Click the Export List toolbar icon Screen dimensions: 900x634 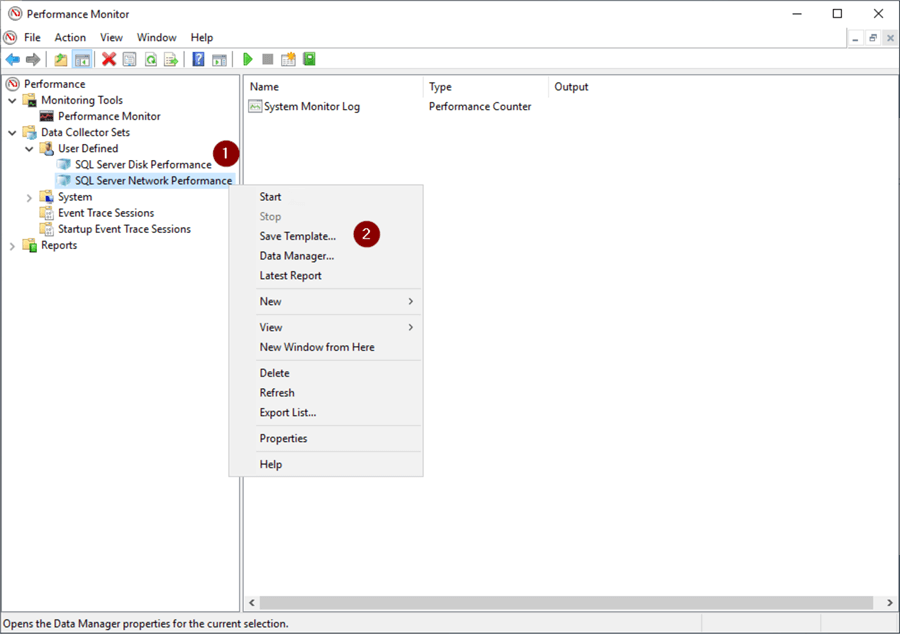pyautogui.click(x=170, y=60)
